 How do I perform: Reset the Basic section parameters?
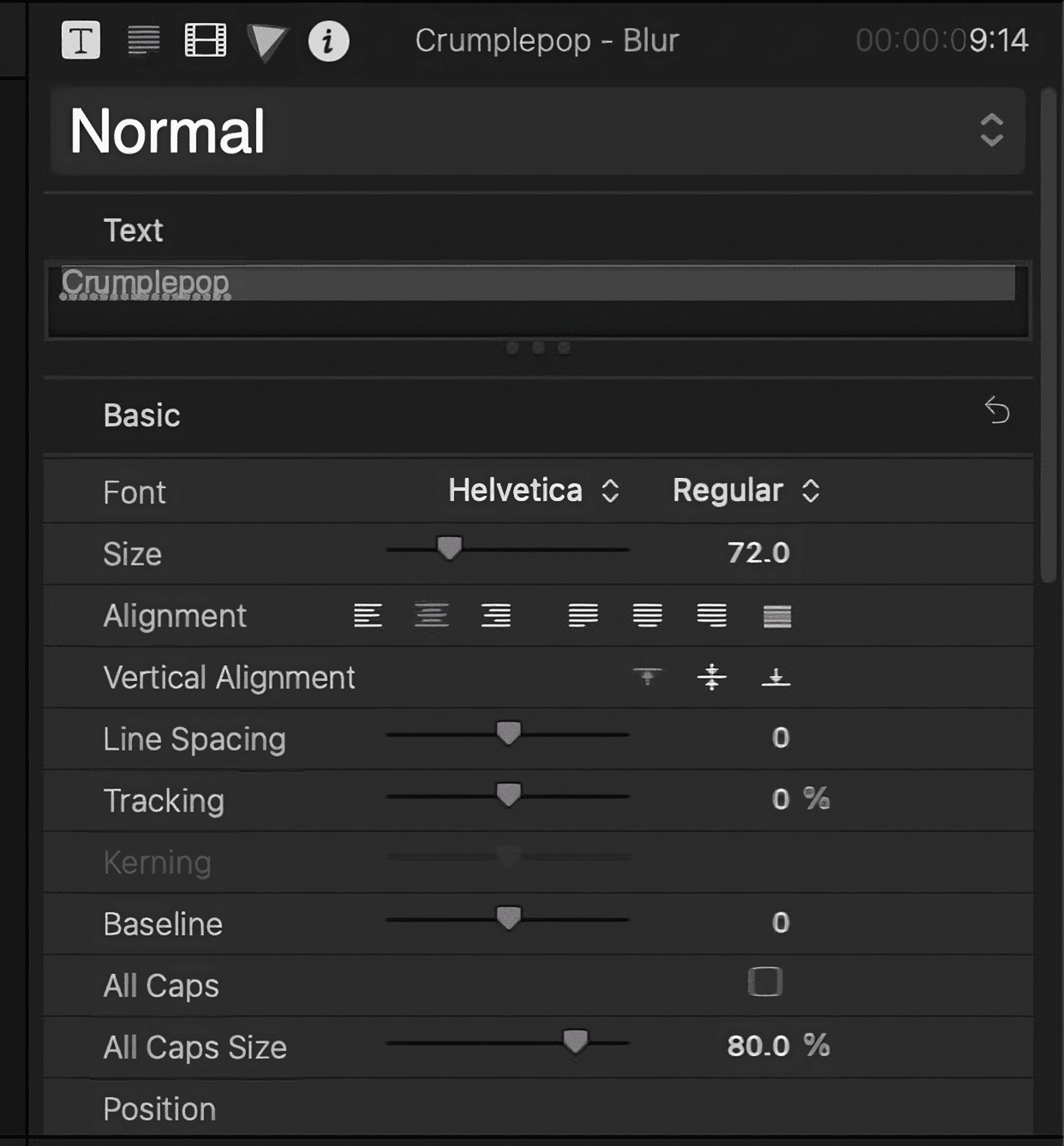click(x=997, y=411)
